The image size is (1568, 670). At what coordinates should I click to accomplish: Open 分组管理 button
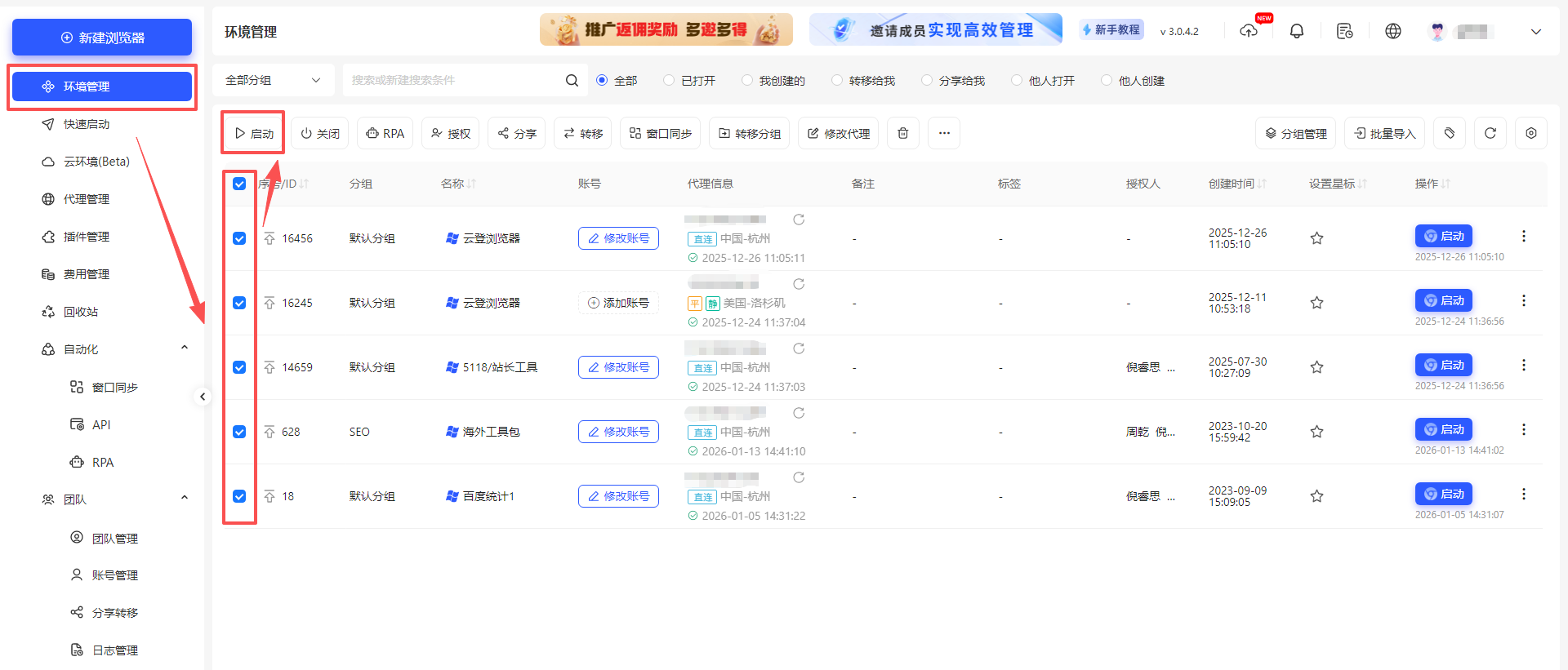point(1296,133)
